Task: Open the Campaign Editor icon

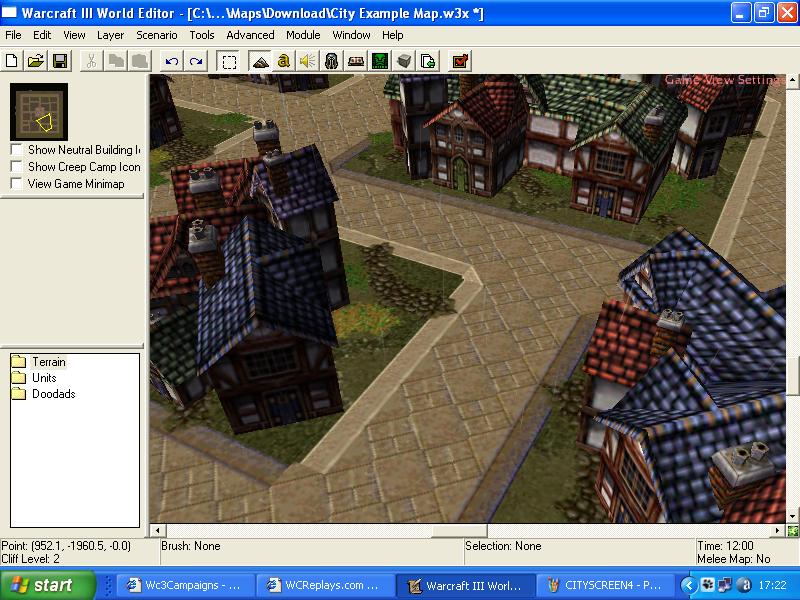Action: click(356, 62)
